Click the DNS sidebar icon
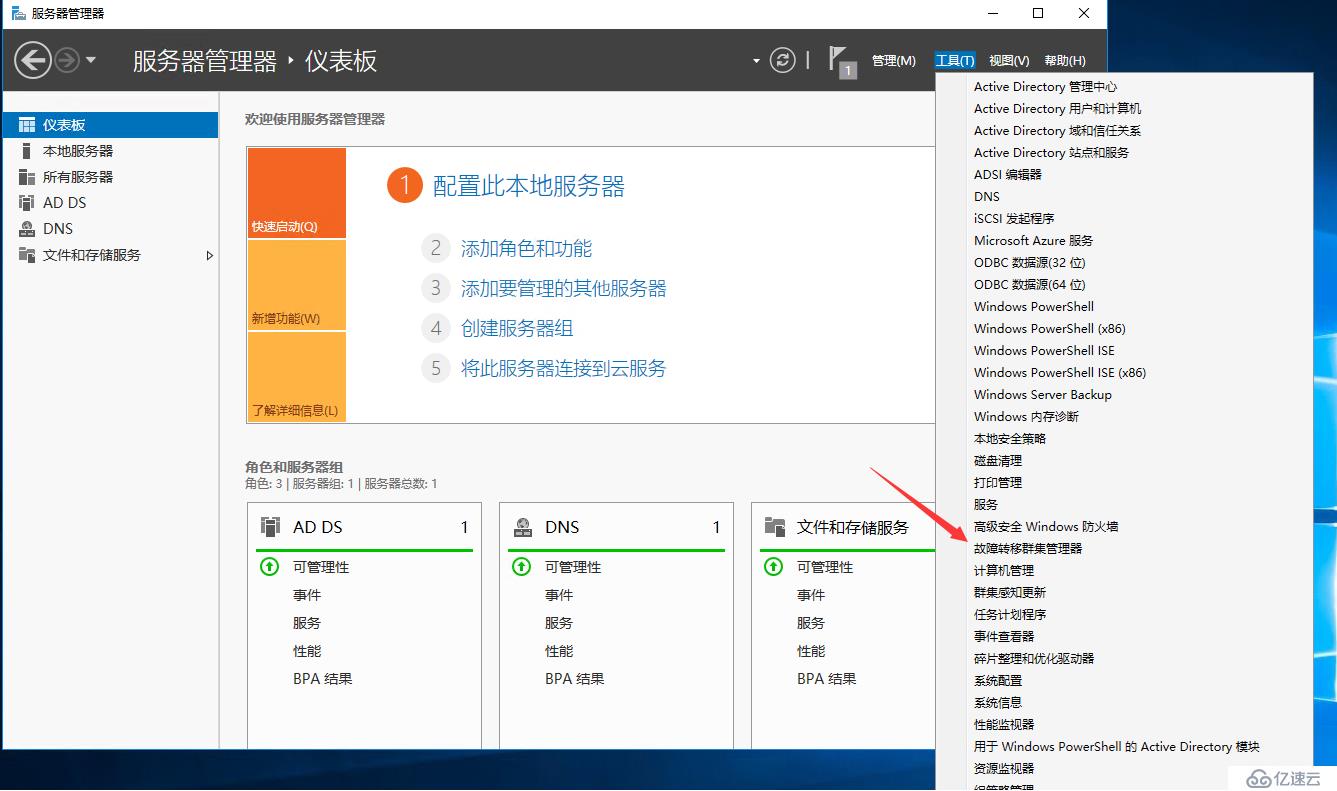Image resolution: width=1337 pixels, height=791 pixels. [27, 228]
